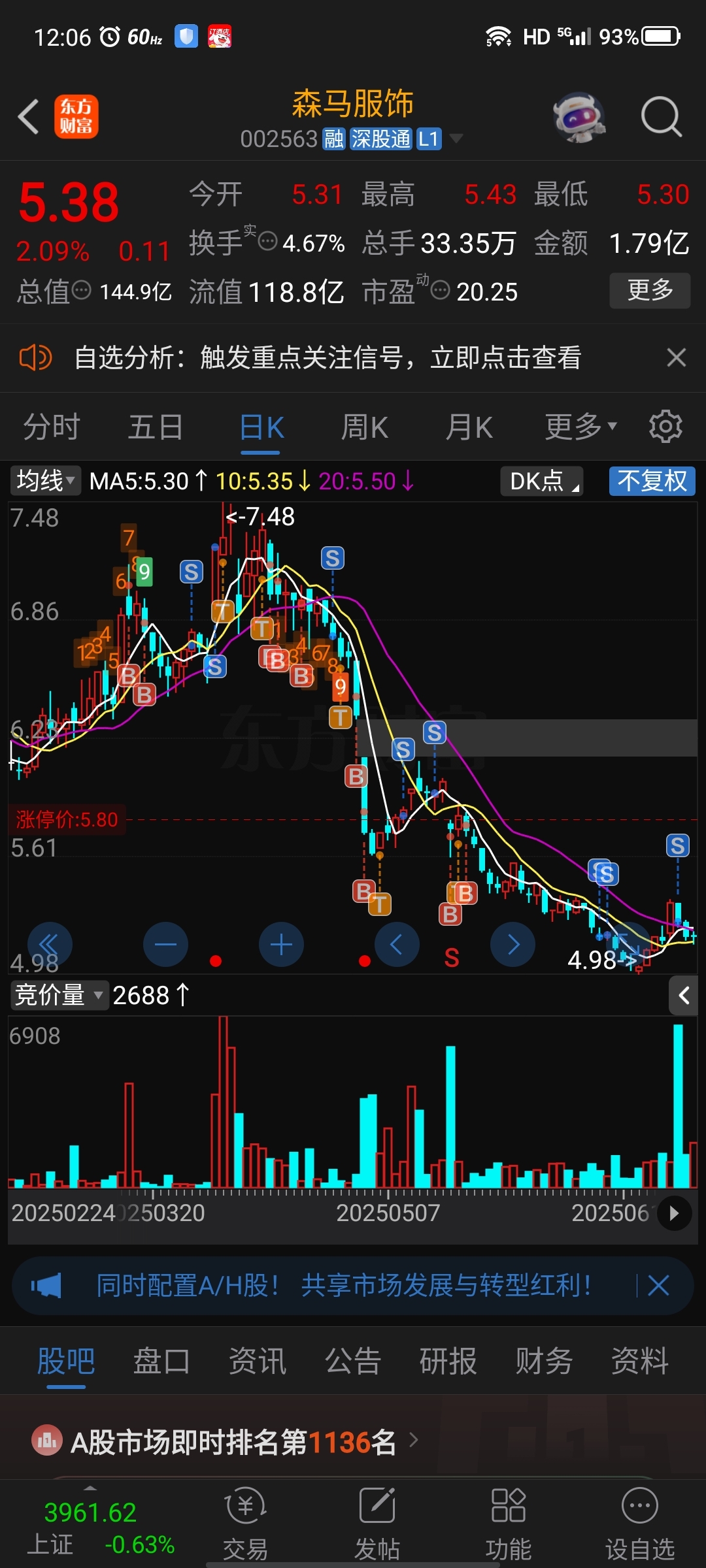Open the robot assistant avatar
Viewport: 706px width, 1568px height.
579,118
